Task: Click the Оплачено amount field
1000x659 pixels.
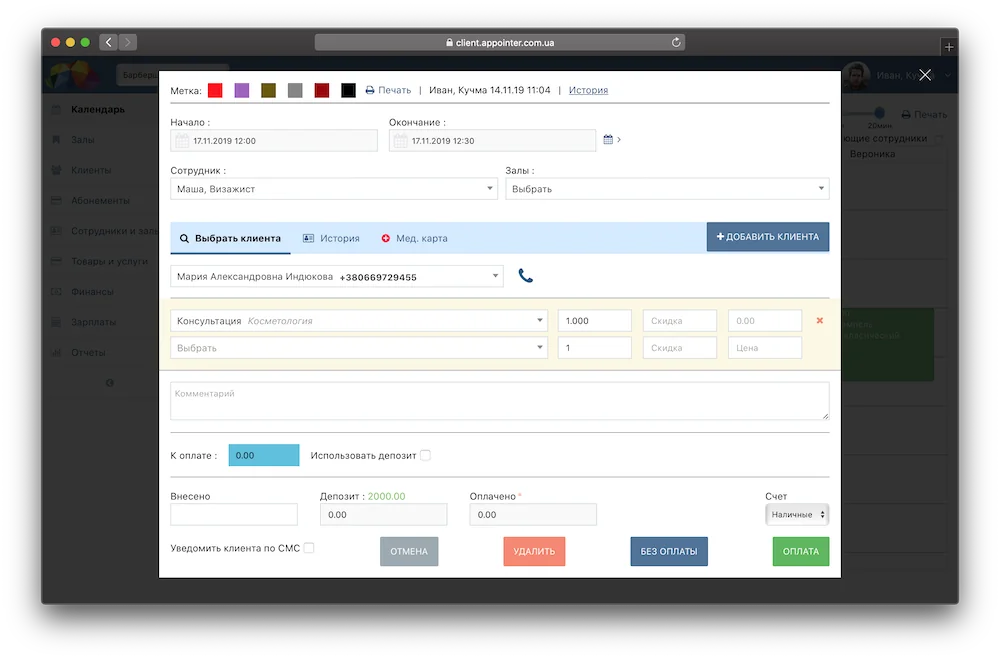Action: click(533, 514)
